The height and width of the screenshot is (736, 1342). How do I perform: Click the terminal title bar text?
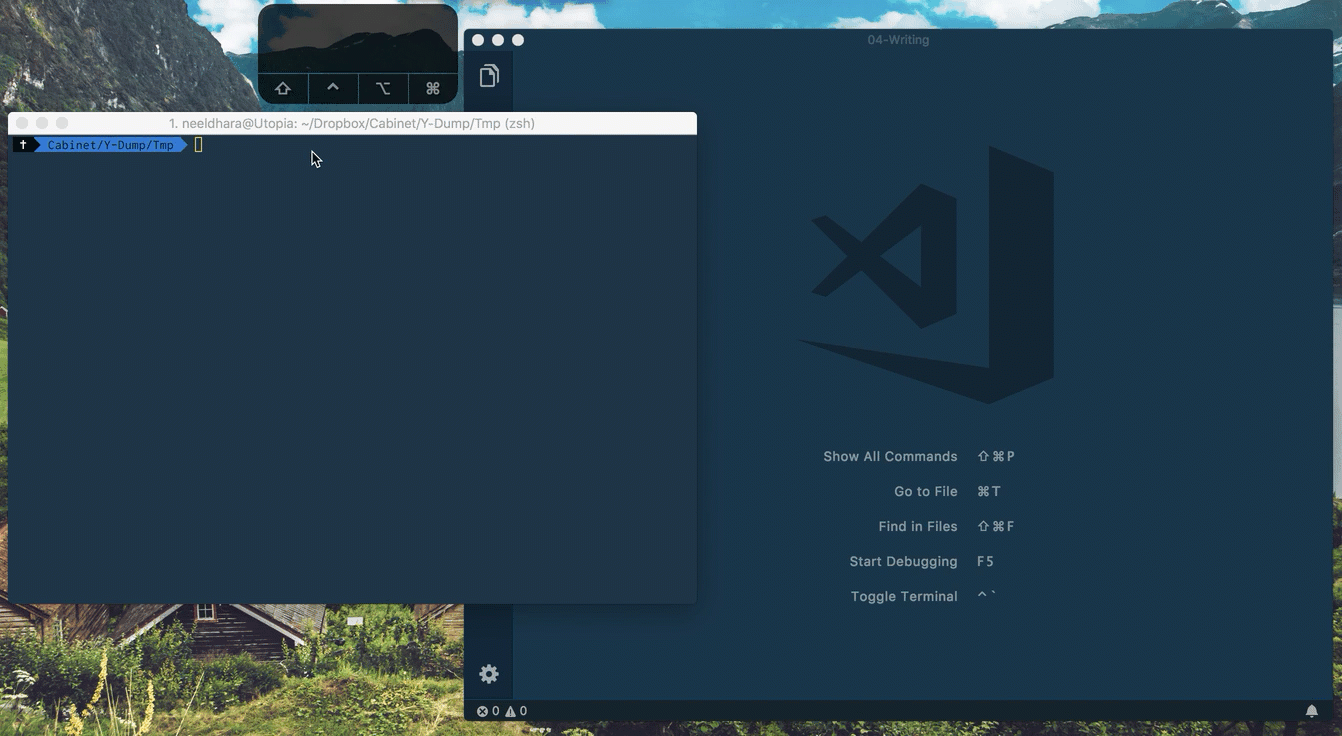[x=352, y=123]
